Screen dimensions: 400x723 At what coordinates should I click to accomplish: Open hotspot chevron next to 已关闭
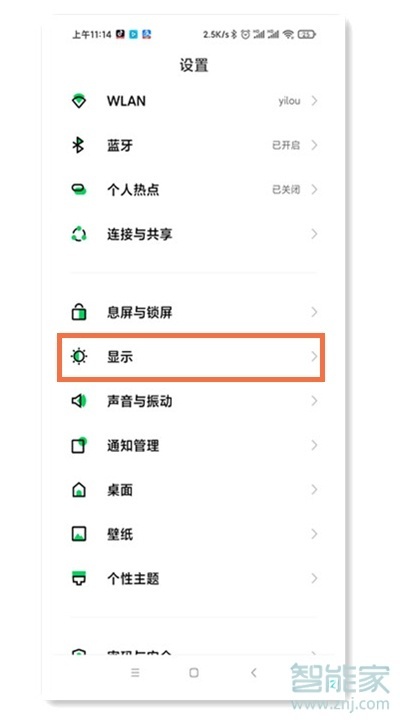tap(314, 189)
